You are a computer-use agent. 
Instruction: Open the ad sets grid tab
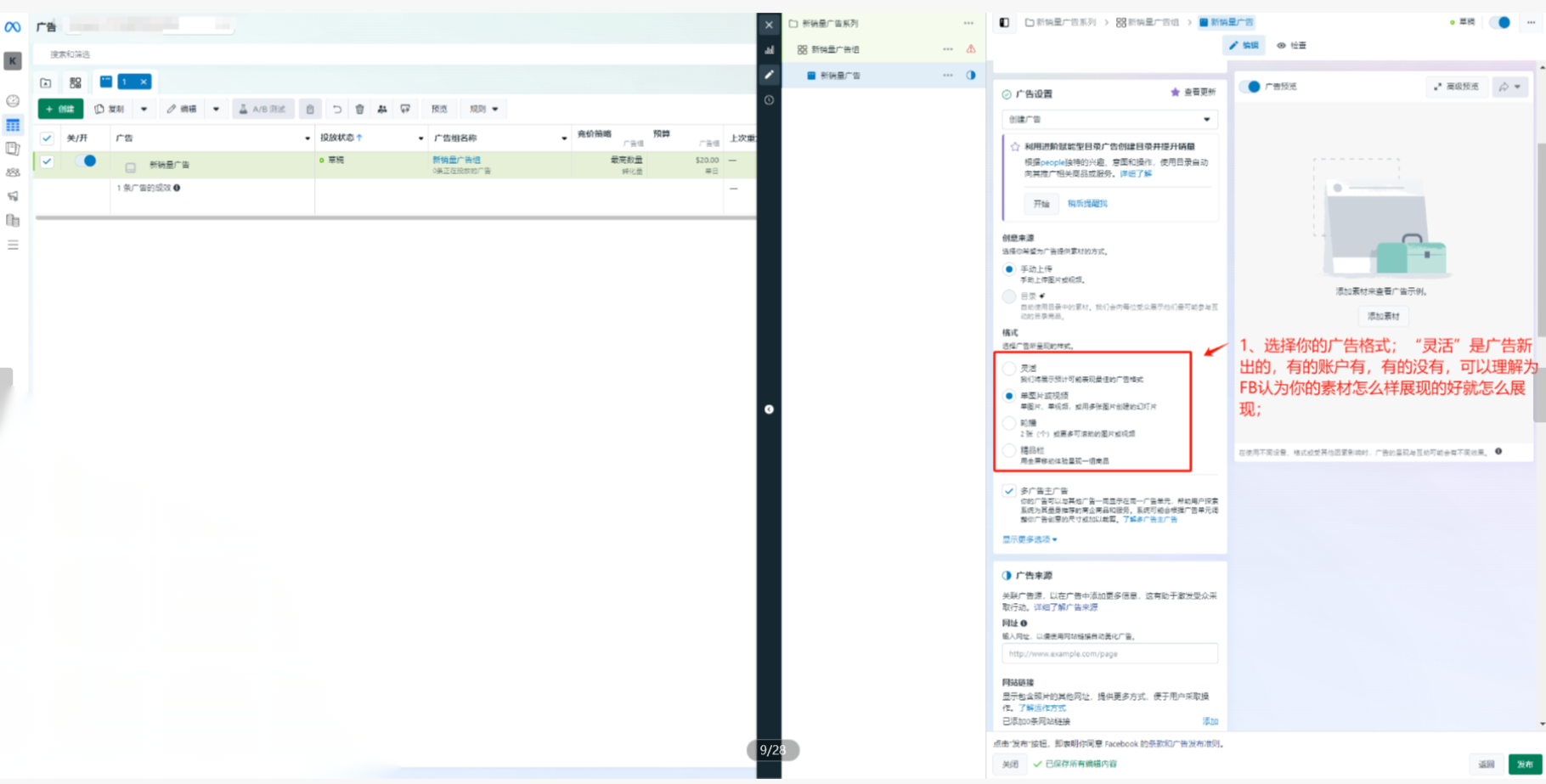[76, 82]
